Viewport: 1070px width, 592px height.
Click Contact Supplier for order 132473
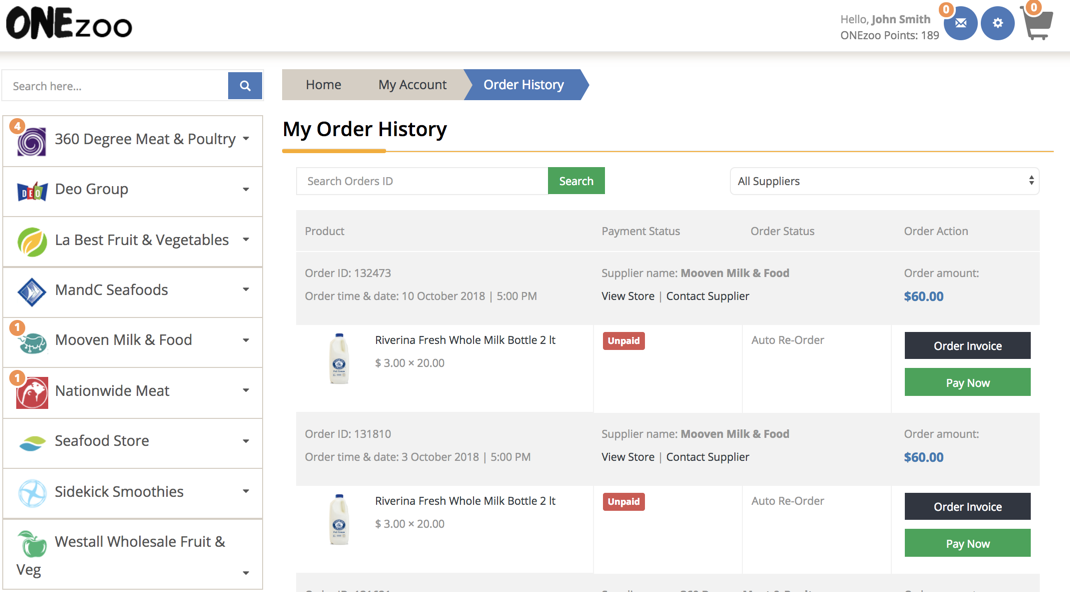point(708,296)
